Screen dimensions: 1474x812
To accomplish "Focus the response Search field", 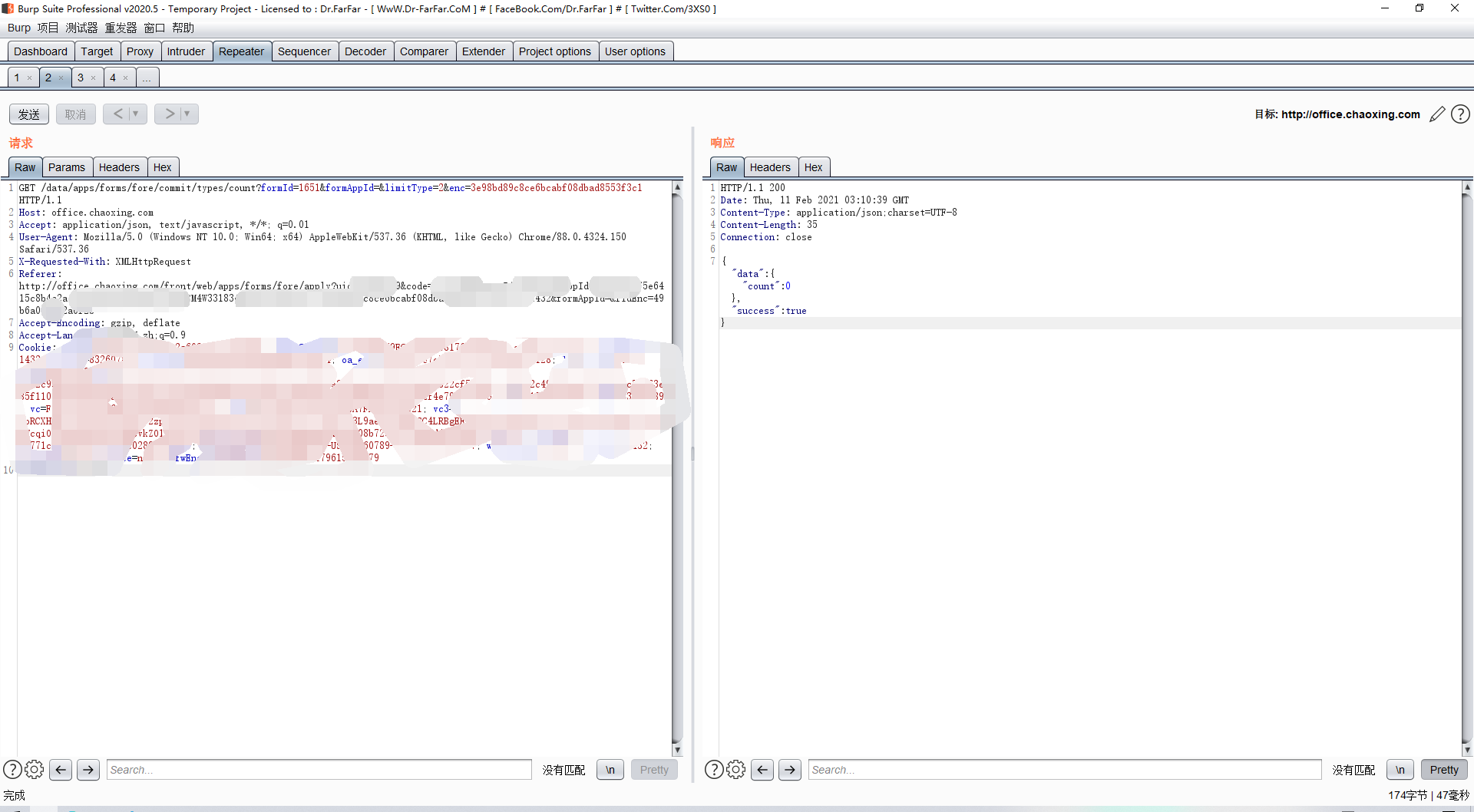I will pos(1065,769).
